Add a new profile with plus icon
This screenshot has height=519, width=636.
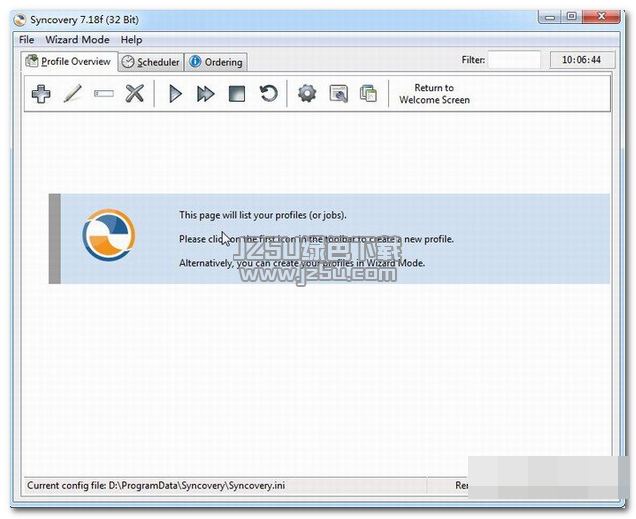(x=41, y=94)
